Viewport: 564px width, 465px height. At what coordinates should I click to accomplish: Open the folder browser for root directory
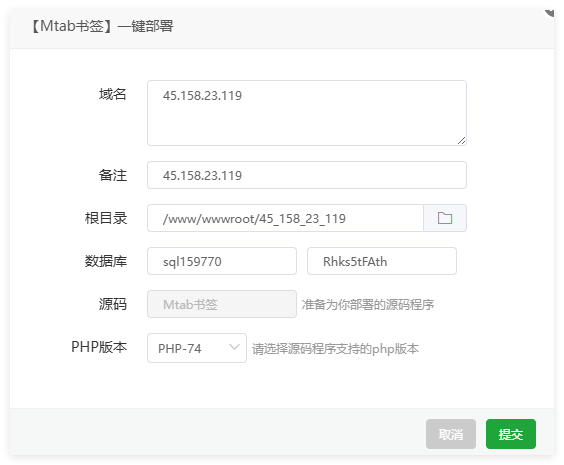(x=445, y=218)
